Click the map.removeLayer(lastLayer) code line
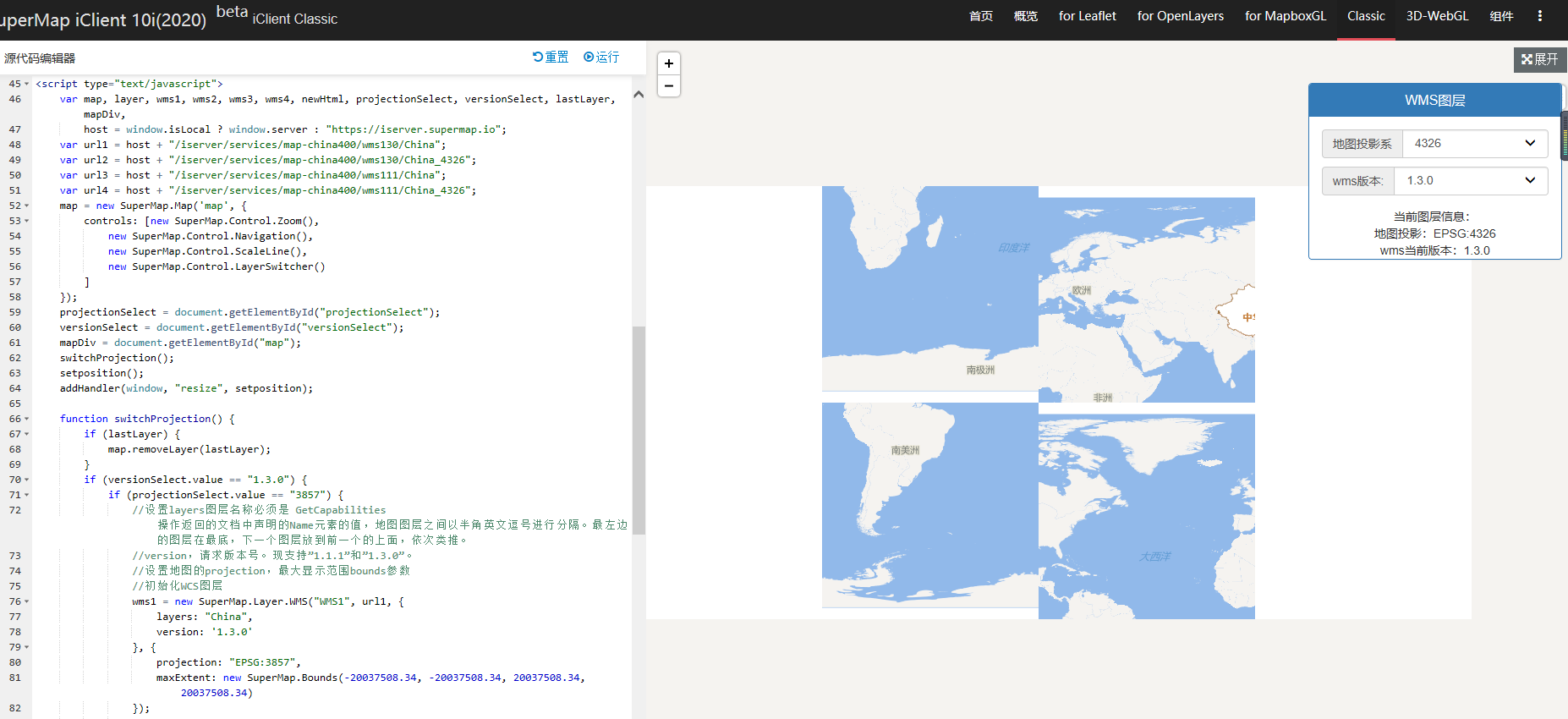 (189, 449)
